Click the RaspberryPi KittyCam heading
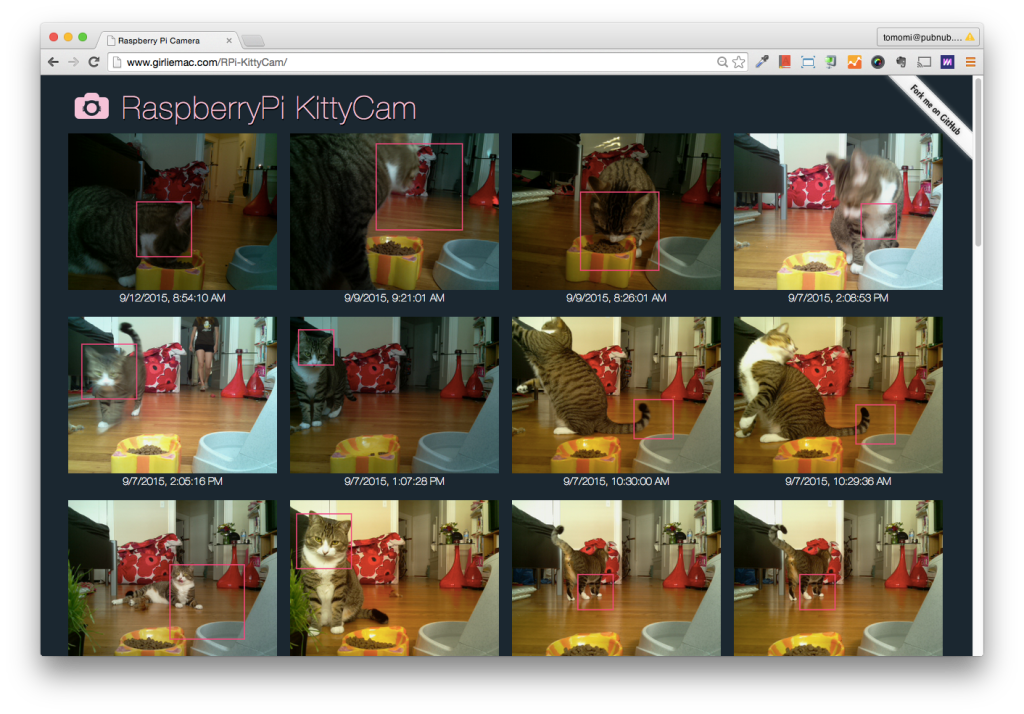 tap(268, 108)
